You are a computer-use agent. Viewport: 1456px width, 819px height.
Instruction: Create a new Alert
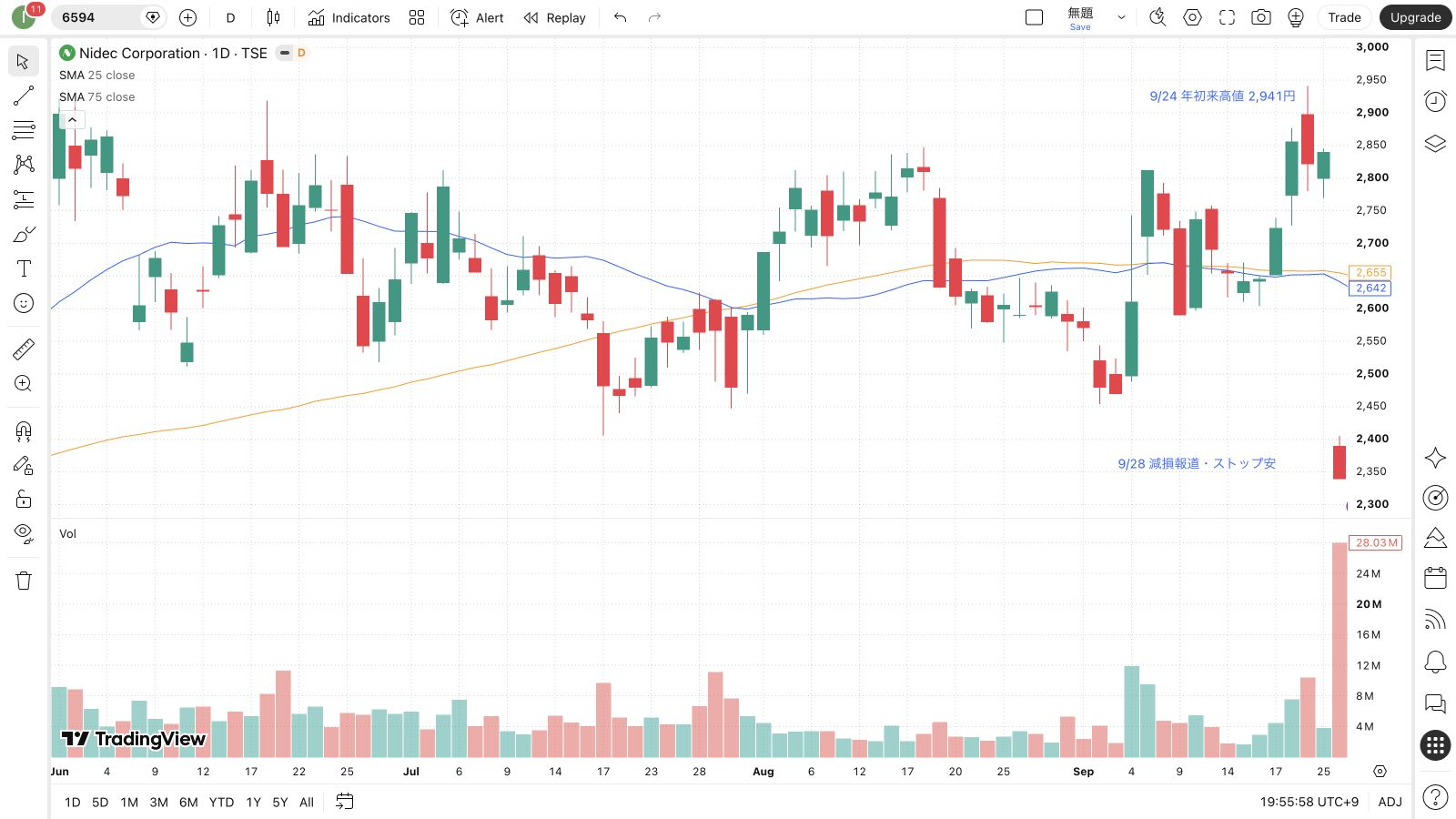[x=477, y=17]
